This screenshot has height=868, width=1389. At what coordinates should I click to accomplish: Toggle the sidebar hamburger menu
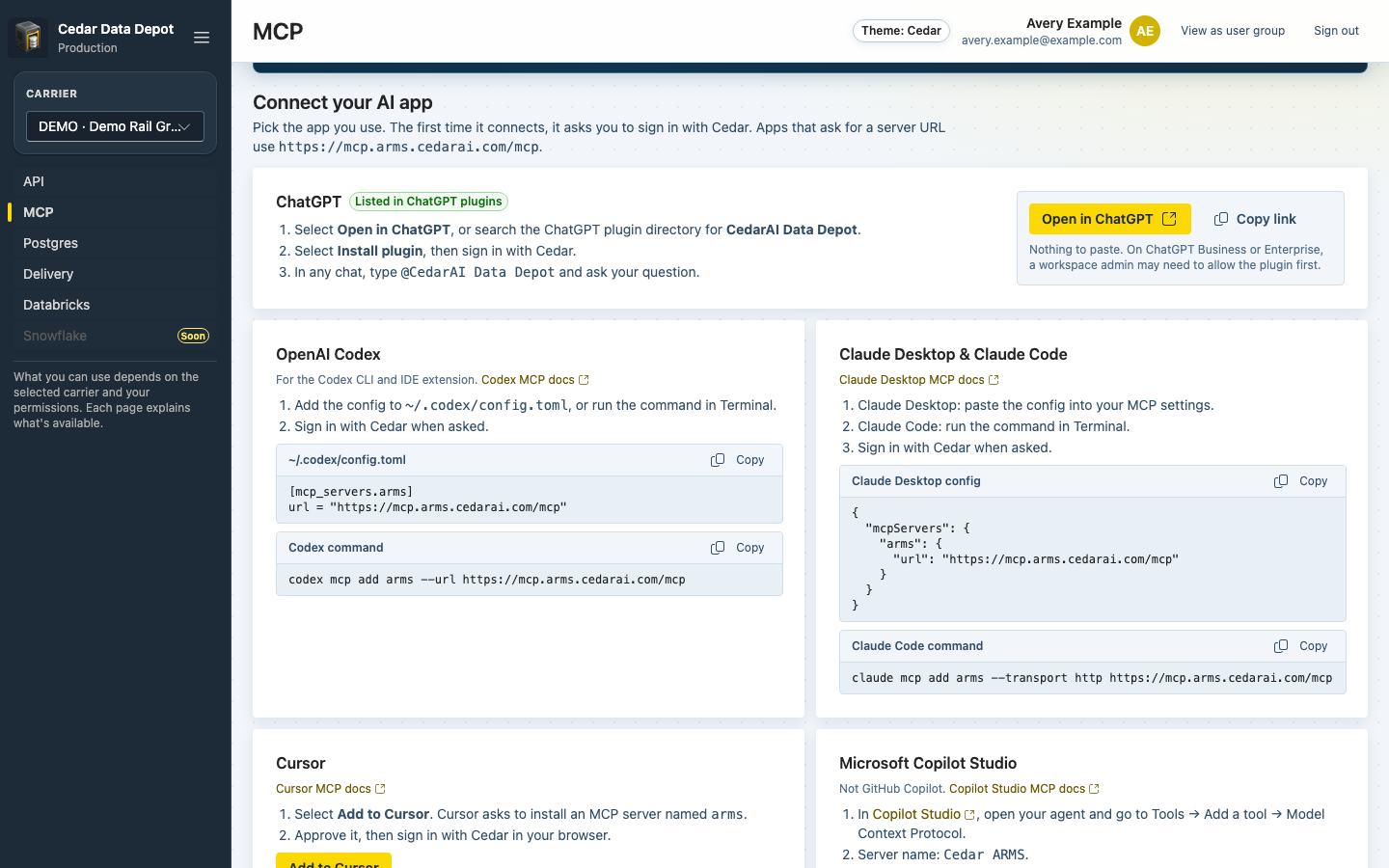tap(202, 38)
